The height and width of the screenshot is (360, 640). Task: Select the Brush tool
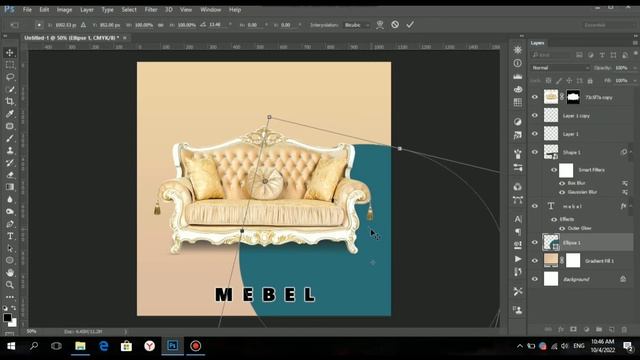pos(10,138)
